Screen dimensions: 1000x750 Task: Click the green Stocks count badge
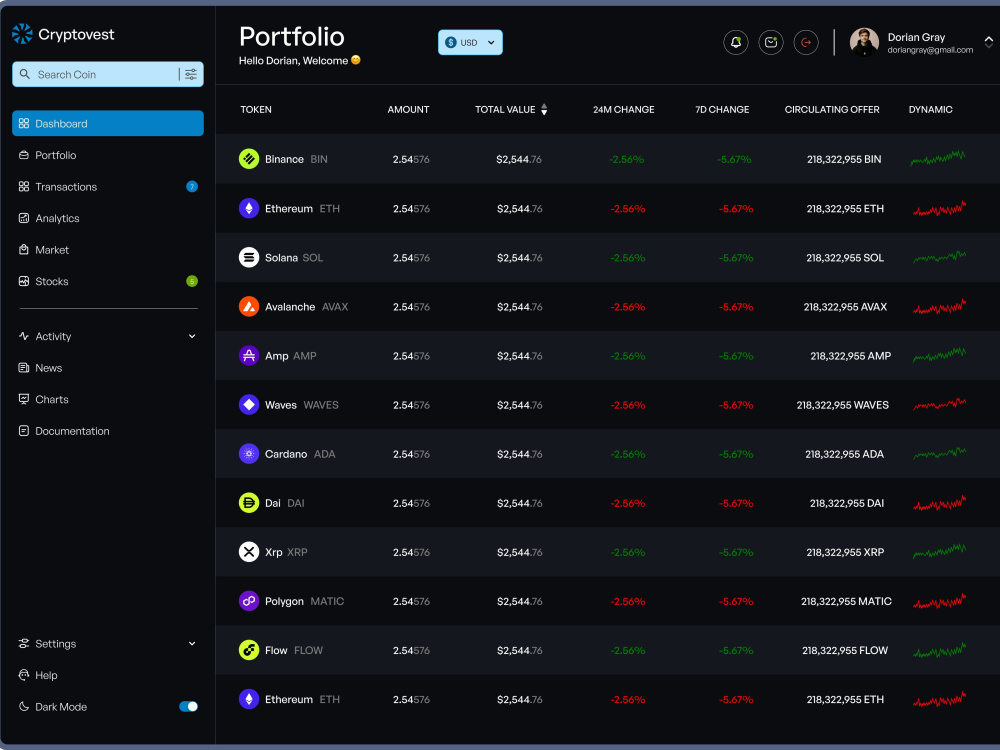(x=191, y=281)
